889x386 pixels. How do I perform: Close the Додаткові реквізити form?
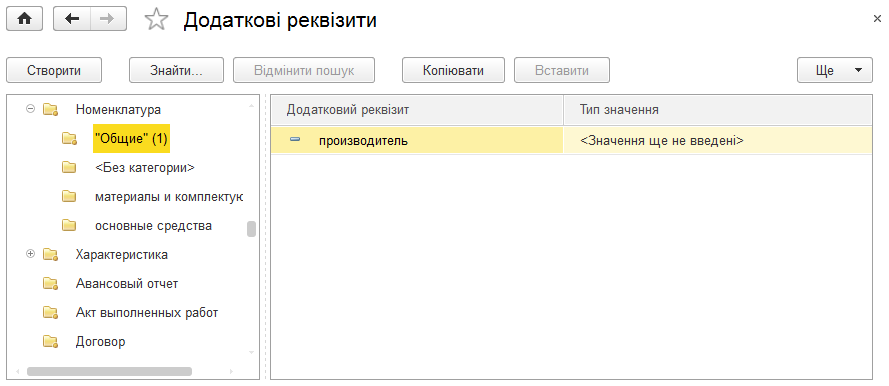point(877,19)
